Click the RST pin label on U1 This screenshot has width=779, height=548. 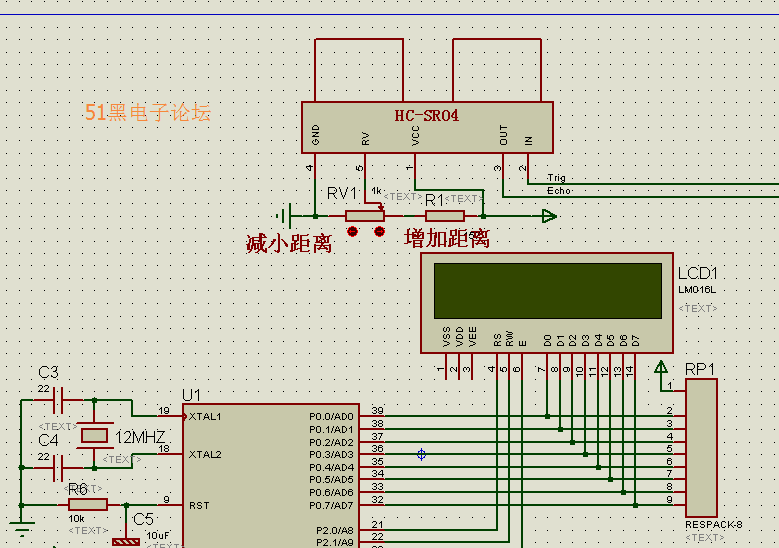click(x=199, y=505)
